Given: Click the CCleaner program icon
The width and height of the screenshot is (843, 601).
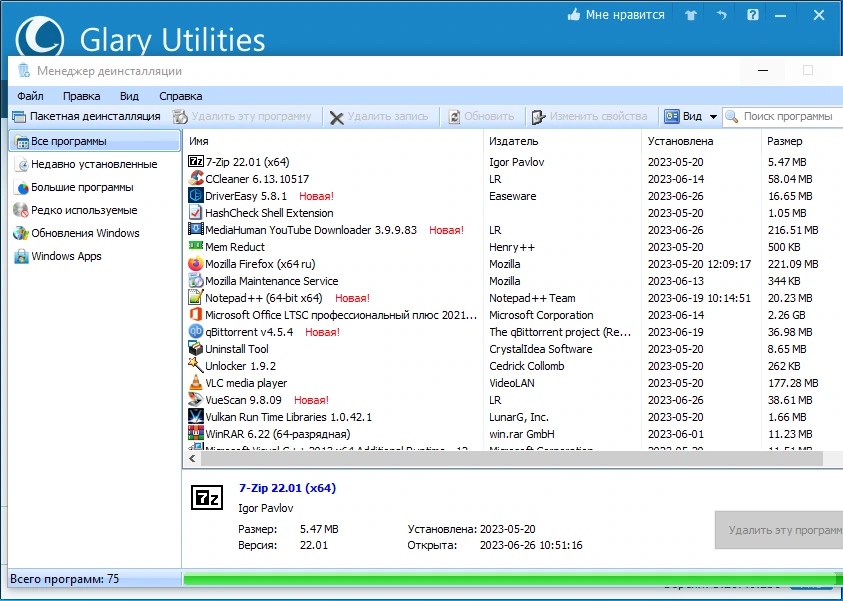Looking at the screenshot, I should pyautogui.click(x=196, y=178).
